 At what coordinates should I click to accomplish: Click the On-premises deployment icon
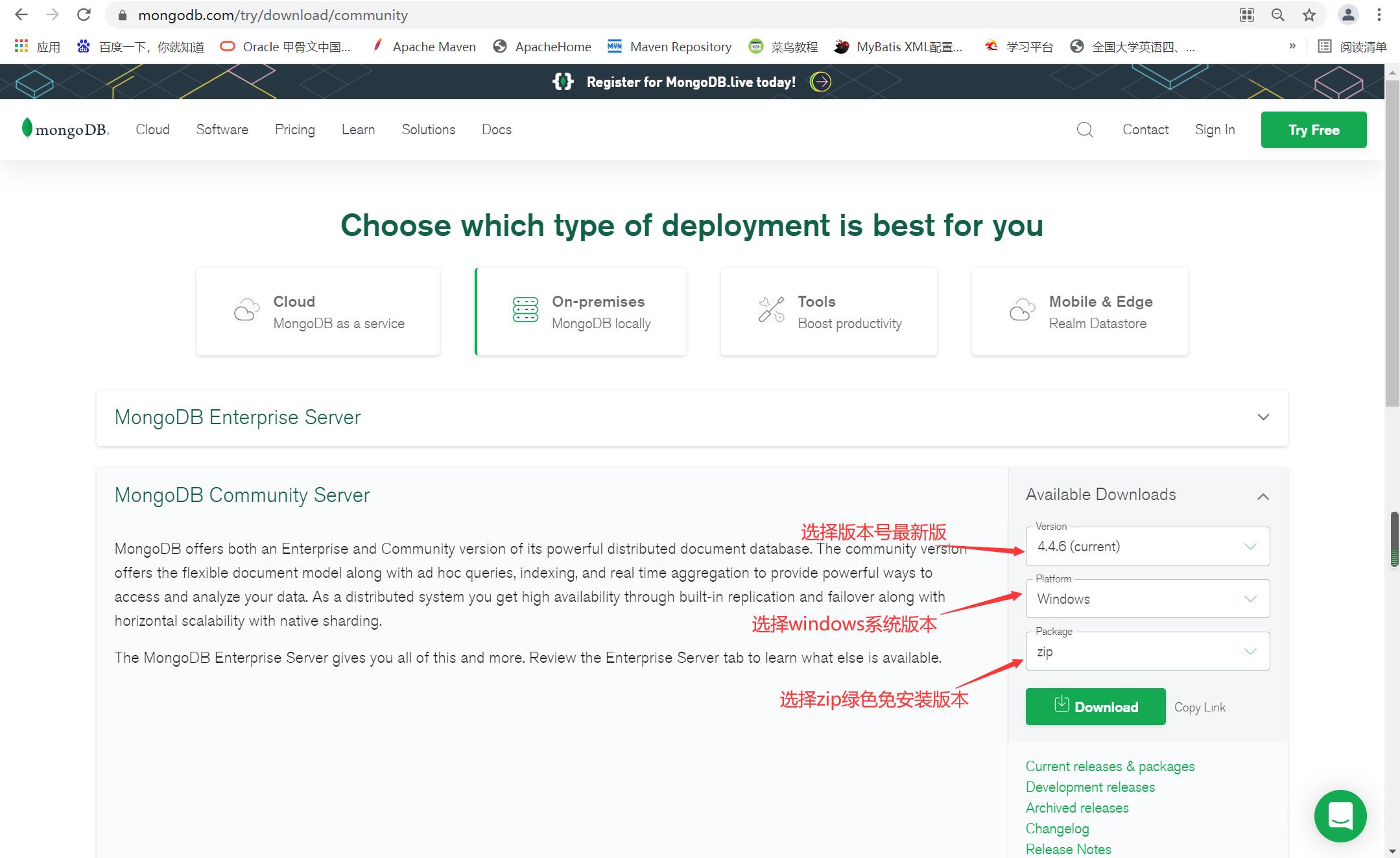click(x=525, y=310)
